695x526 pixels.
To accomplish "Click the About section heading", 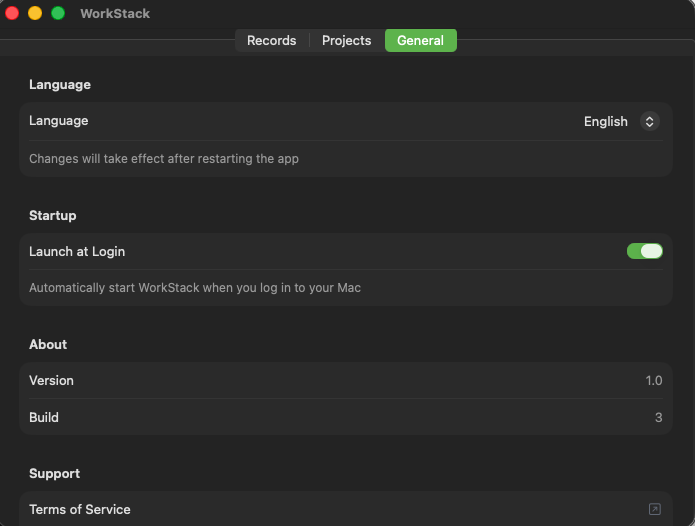I will click(48, 344).
